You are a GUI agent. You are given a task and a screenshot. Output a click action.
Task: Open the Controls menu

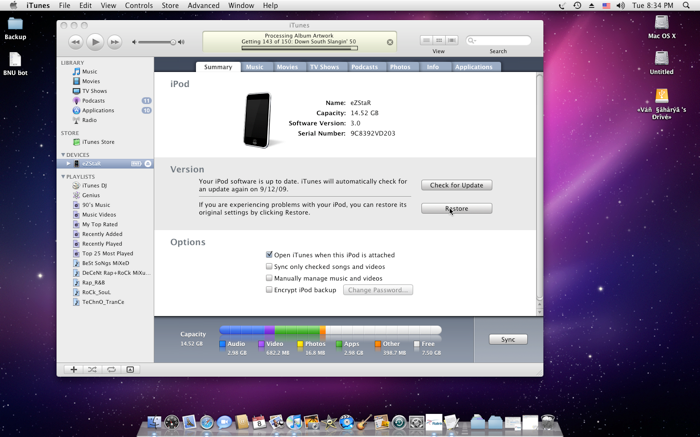[x=138, y=5]
